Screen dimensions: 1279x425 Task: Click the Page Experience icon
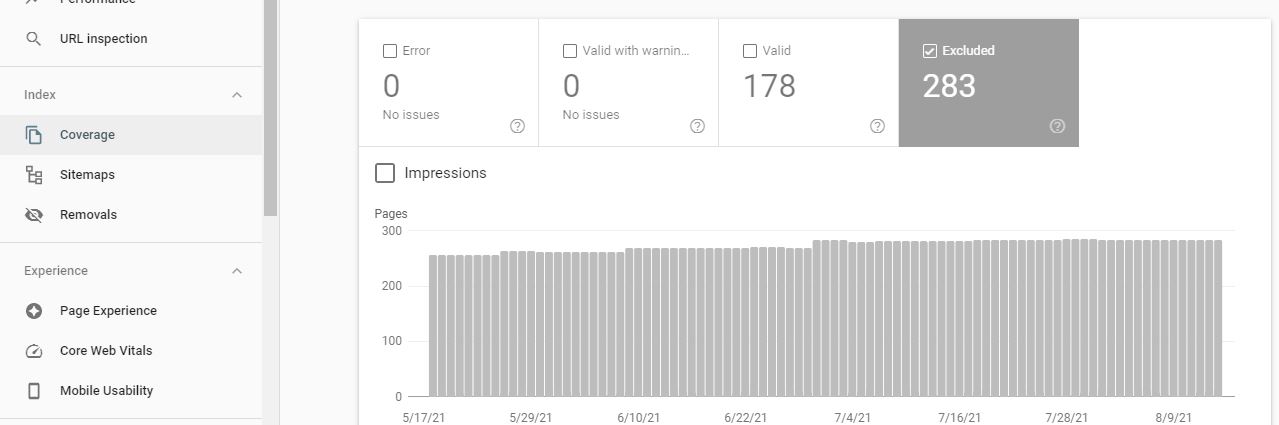click(x=34, y=311)
